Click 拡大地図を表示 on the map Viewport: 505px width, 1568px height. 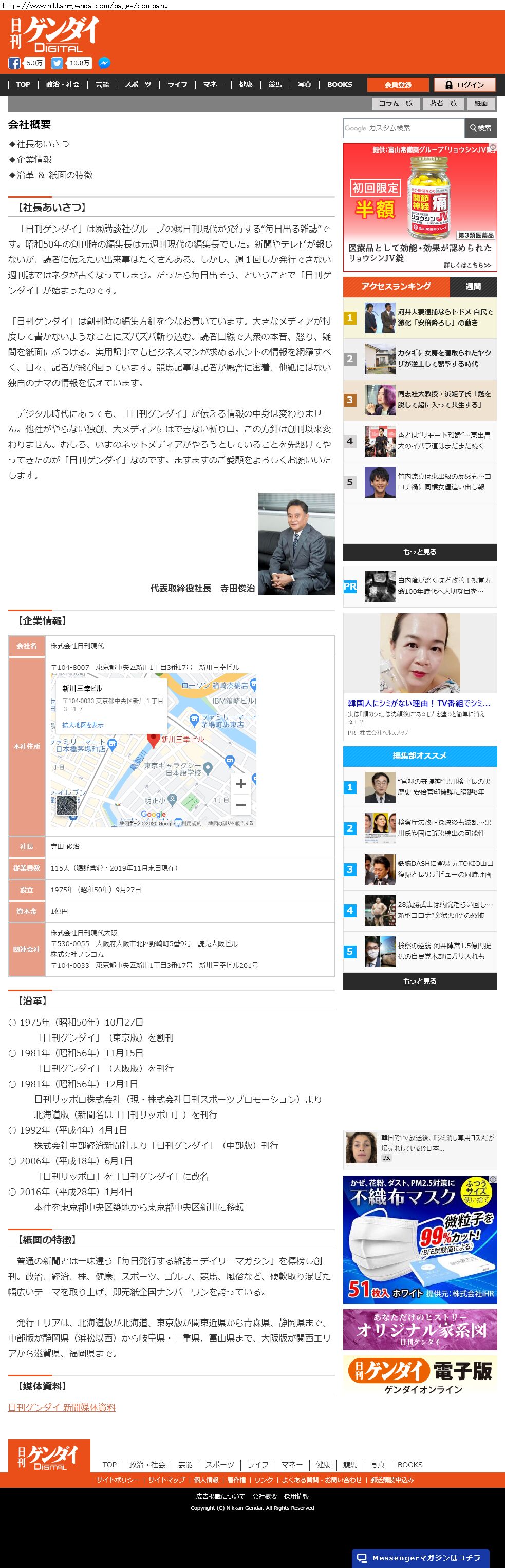coord(83,725)
